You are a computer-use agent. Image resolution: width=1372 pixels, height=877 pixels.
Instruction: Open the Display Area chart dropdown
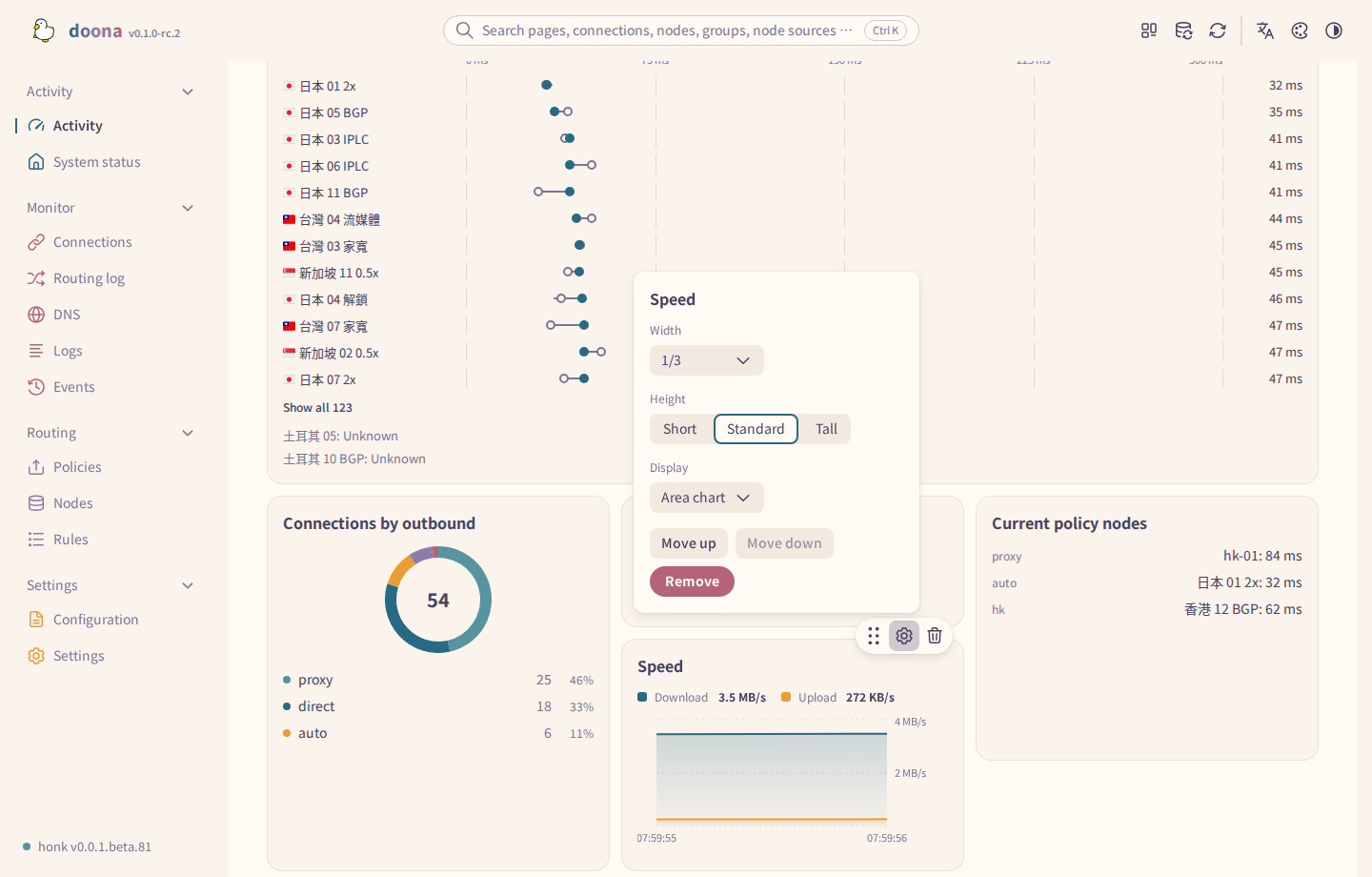(x=707, y=498)
